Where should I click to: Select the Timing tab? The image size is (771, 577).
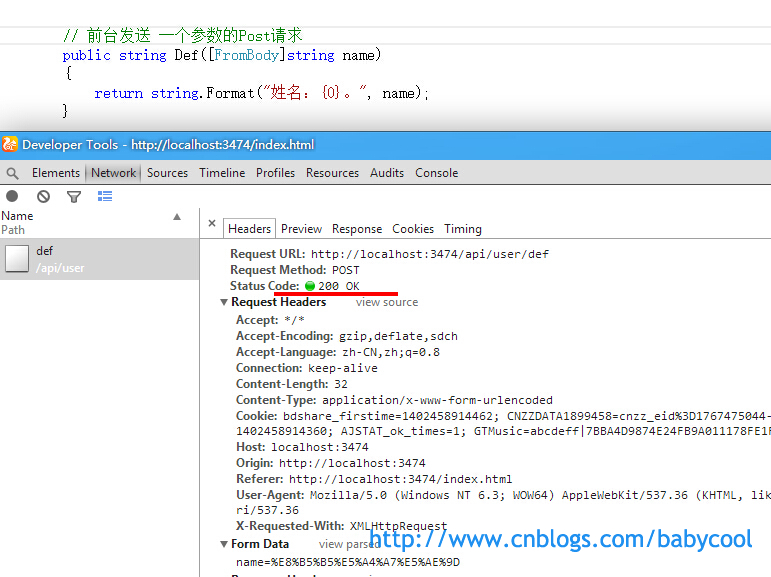point(463,229)
